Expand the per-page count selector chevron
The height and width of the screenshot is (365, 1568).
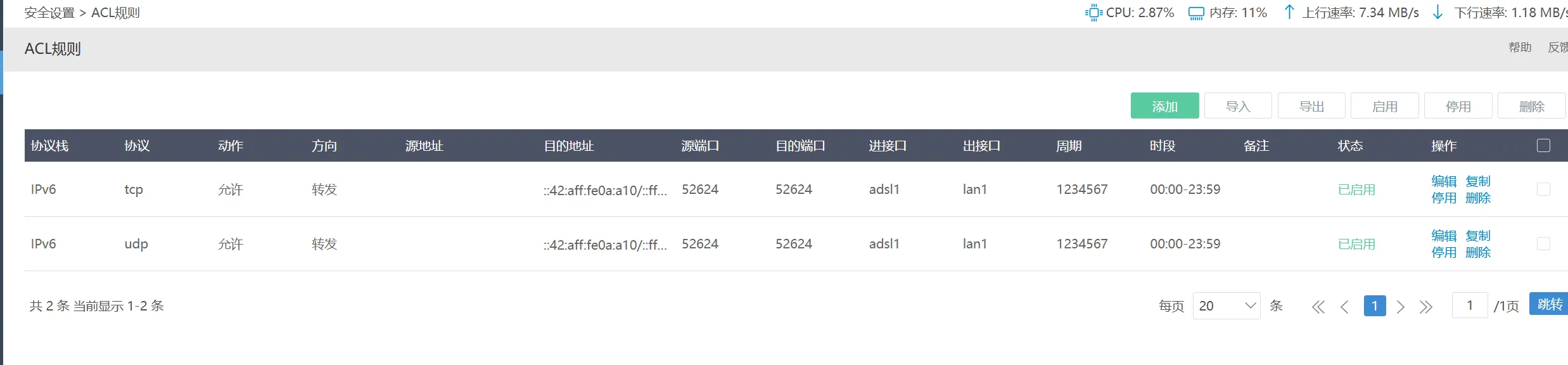click(1249, 306)
